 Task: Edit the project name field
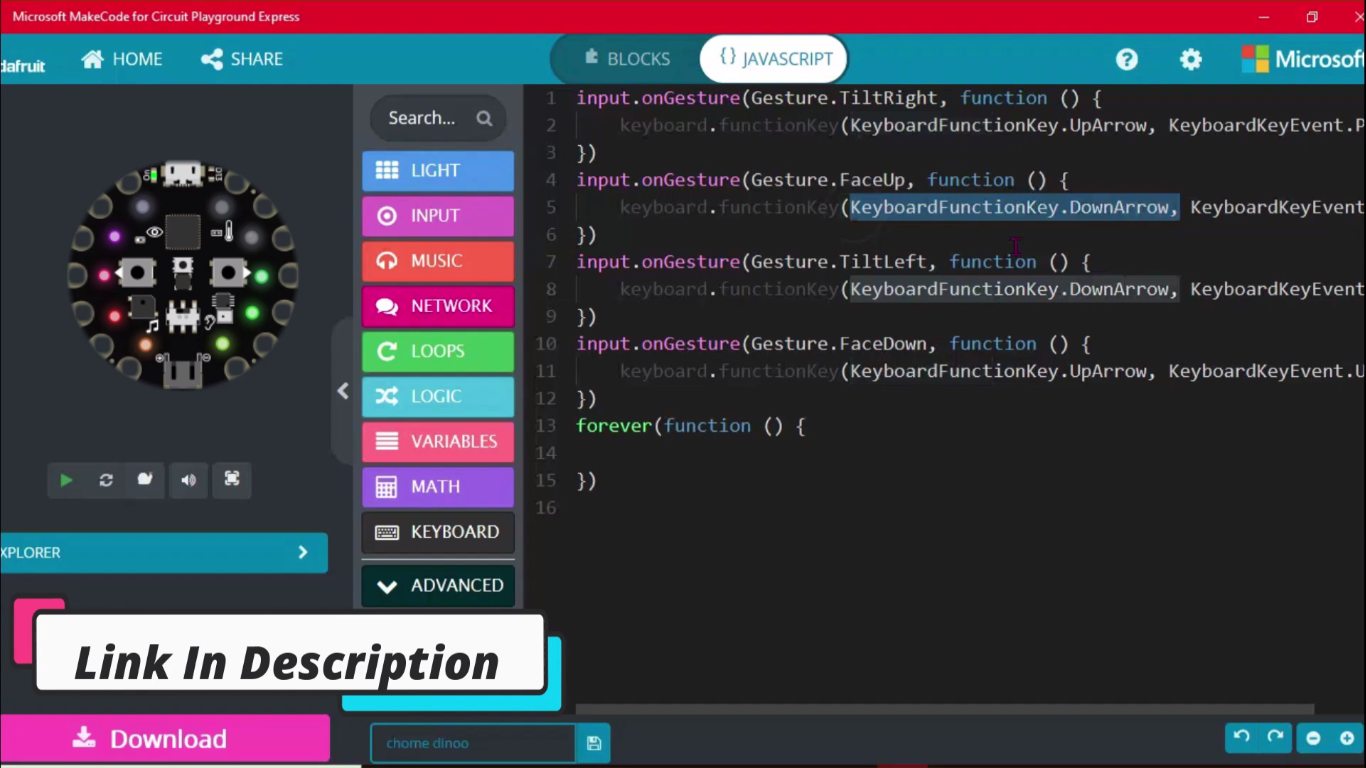(x=473, y=743)
